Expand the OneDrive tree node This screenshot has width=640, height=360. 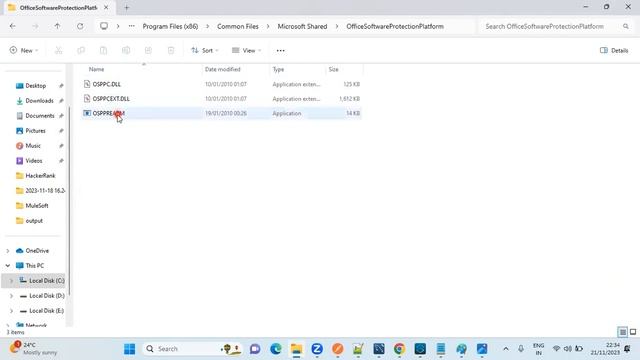click(8, 251)
